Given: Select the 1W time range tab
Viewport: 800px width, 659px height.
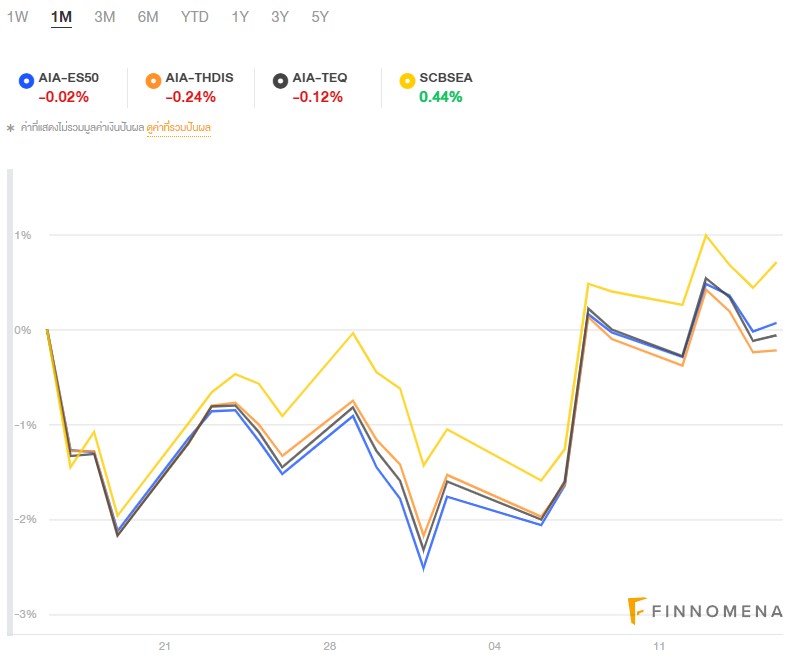Looking at the screenshot, I should tap(17, 17).
